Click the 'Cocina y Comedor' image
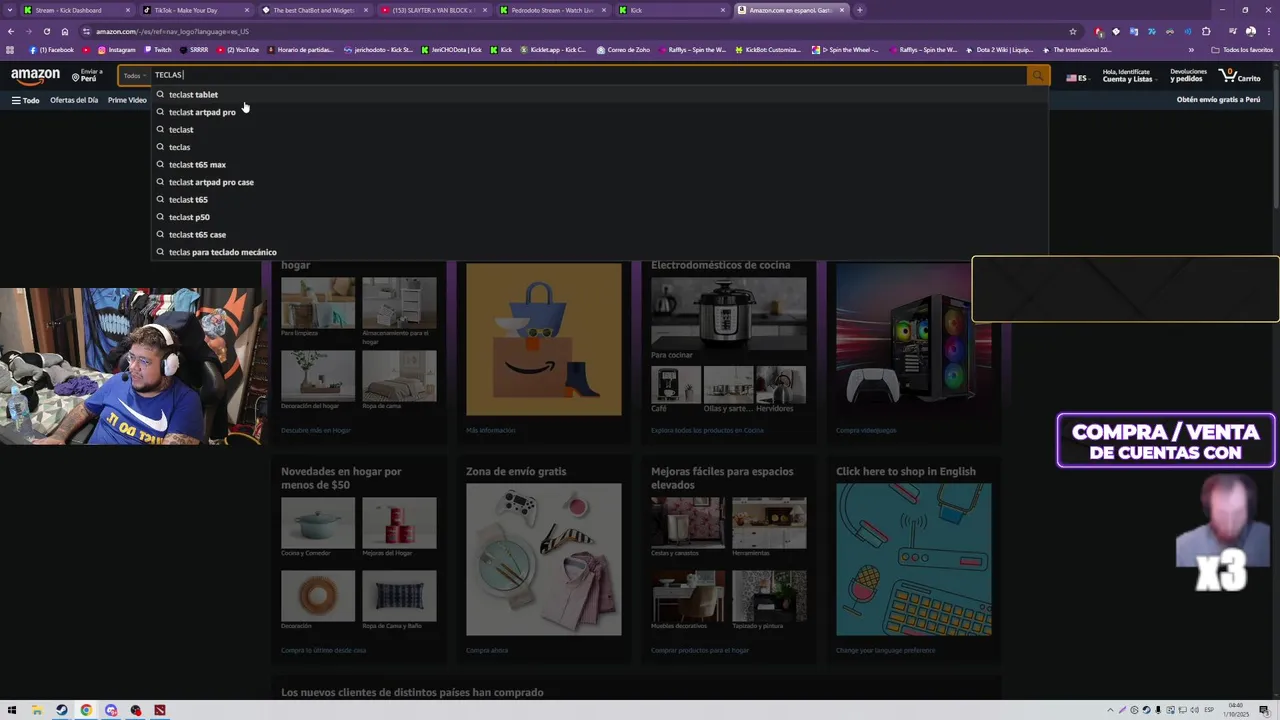The height and width of the screenshot is (720, 1280). tap(318, 522)
